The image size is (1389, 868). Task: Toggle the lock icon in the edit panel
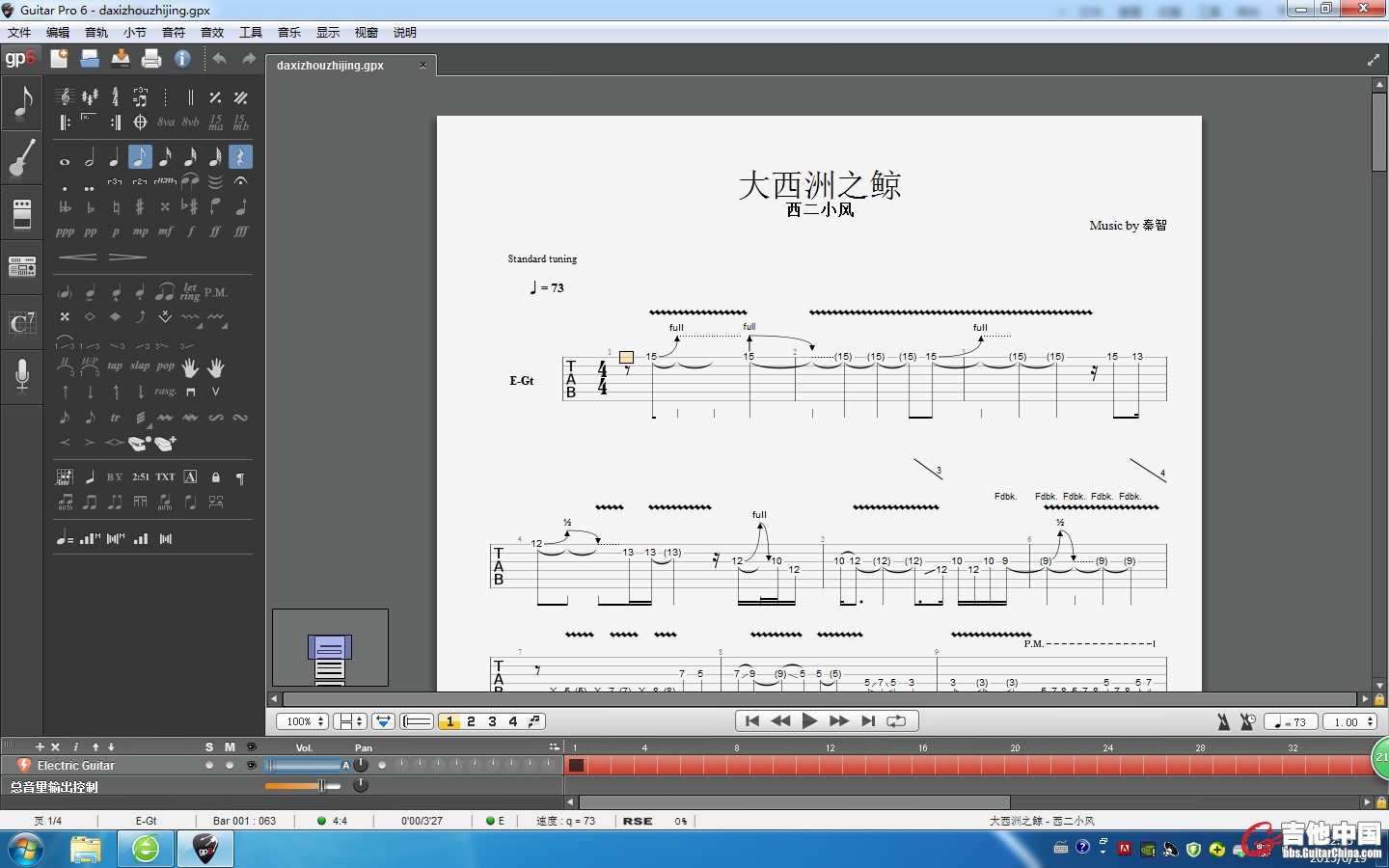pos(216,477)
